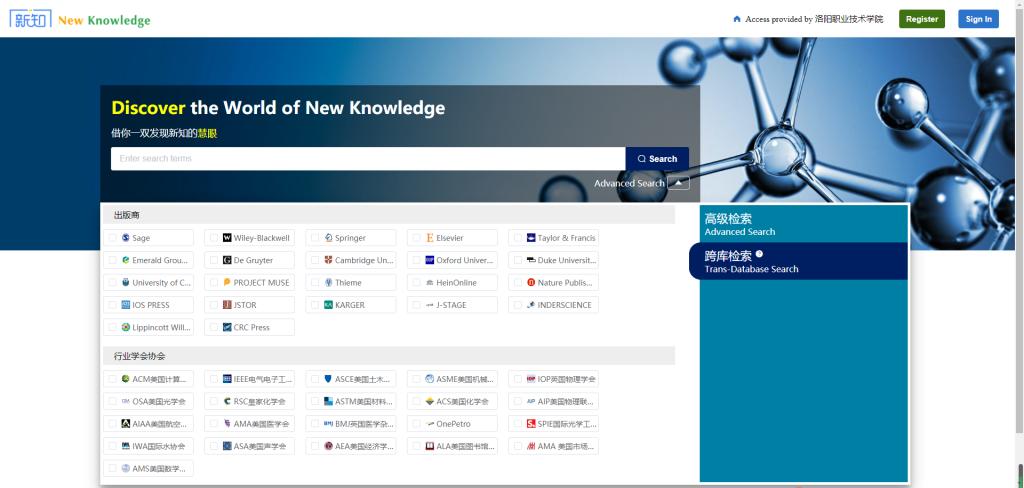Click the Nature Publishing red logo icon
Image resolution: width=1024 pixels, height=488 pixels.
click(x=531, y=283)
